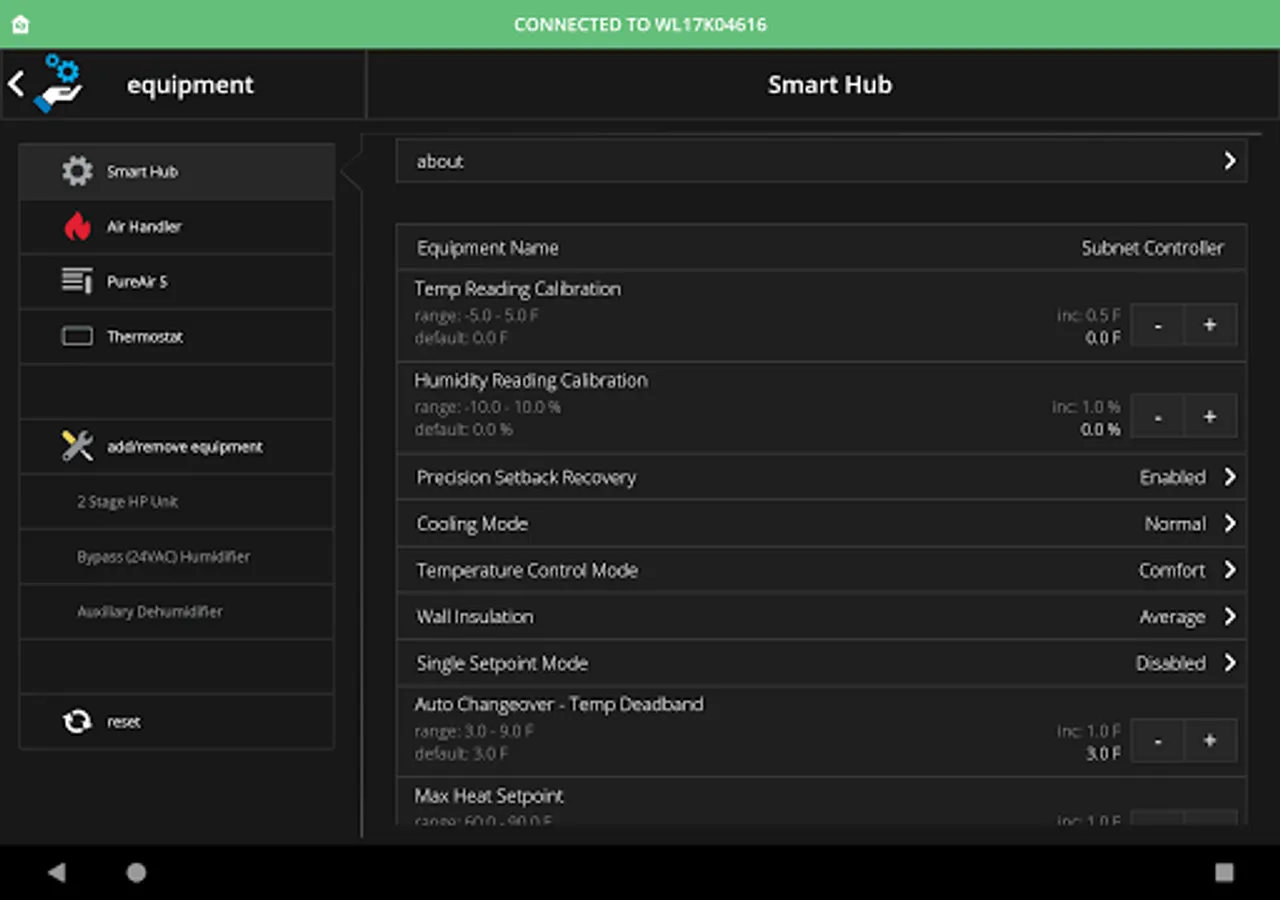
Task: Tap the about label text
Action: point(440,161)
